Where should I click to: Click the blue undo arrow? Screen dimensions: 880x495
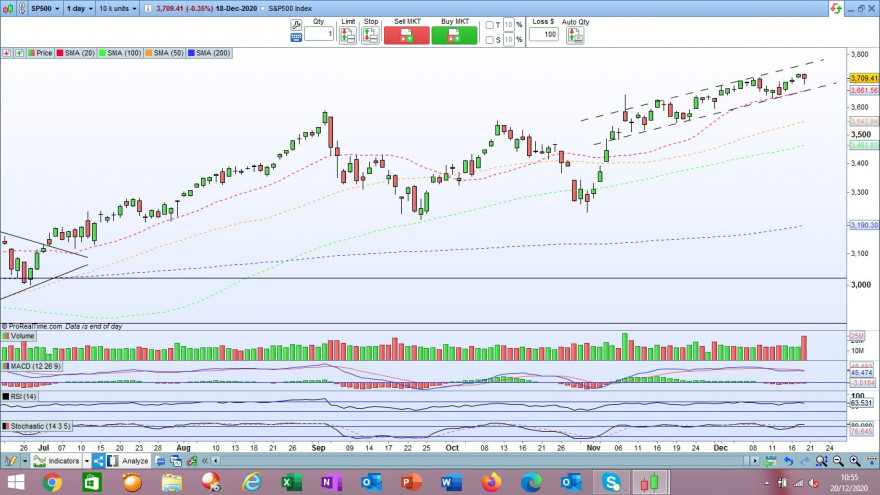tap(788, 461)
